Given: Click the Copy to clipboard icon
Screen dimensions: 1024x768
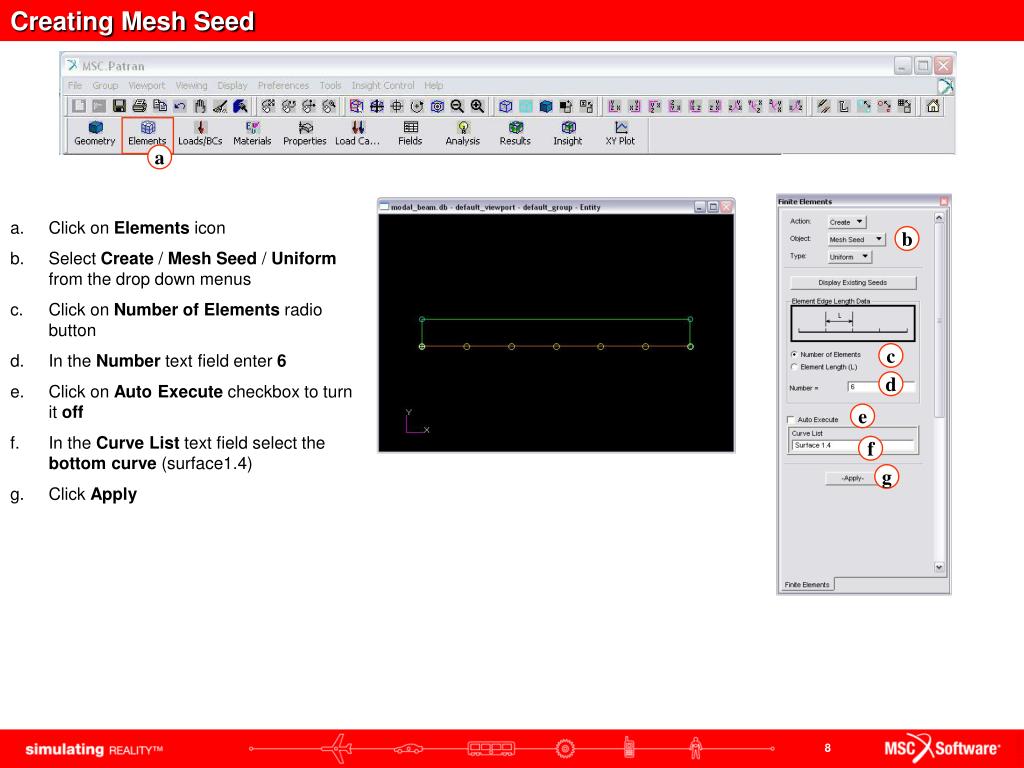Looking at the screenshot, I should 159,106.
